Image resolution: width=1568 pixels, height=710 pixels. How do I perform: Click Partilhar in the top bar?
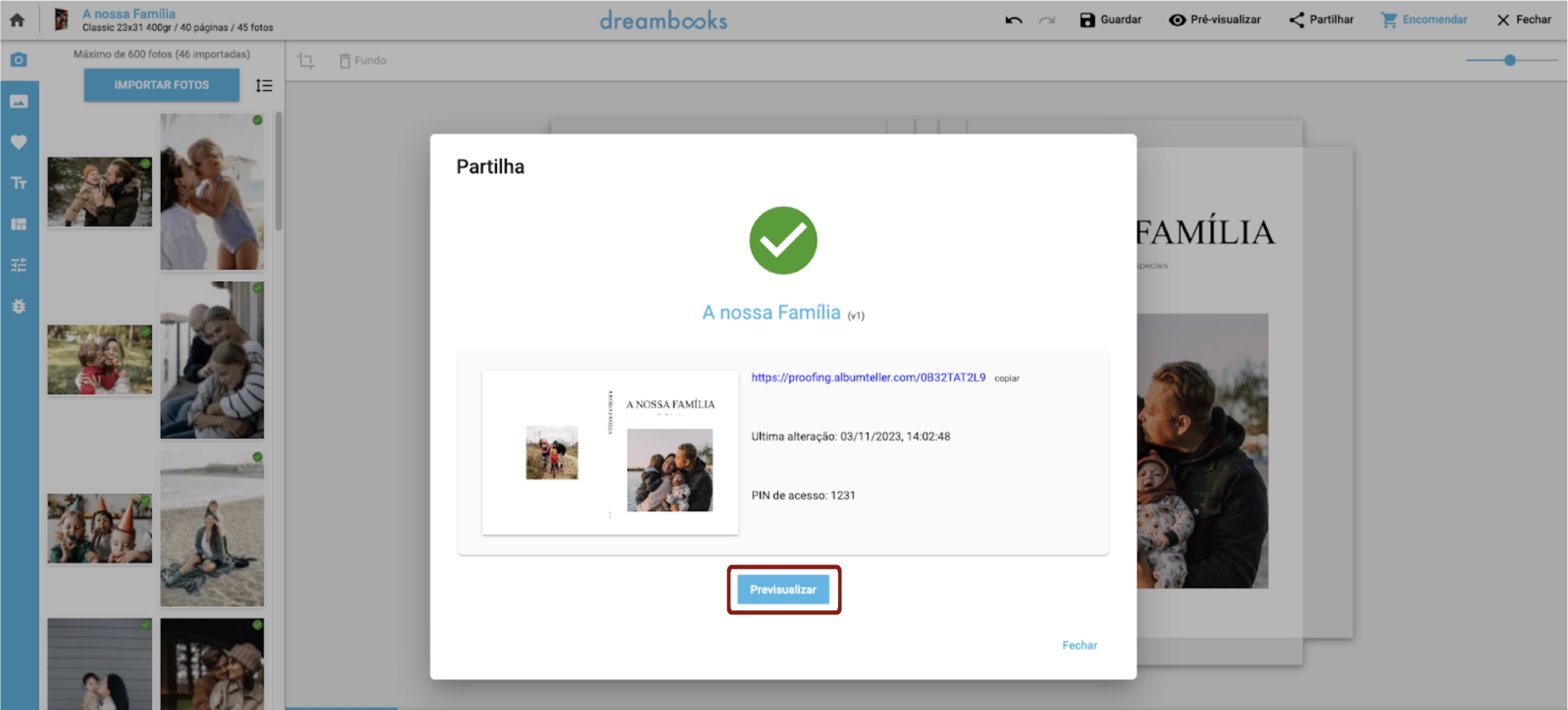1321,20
